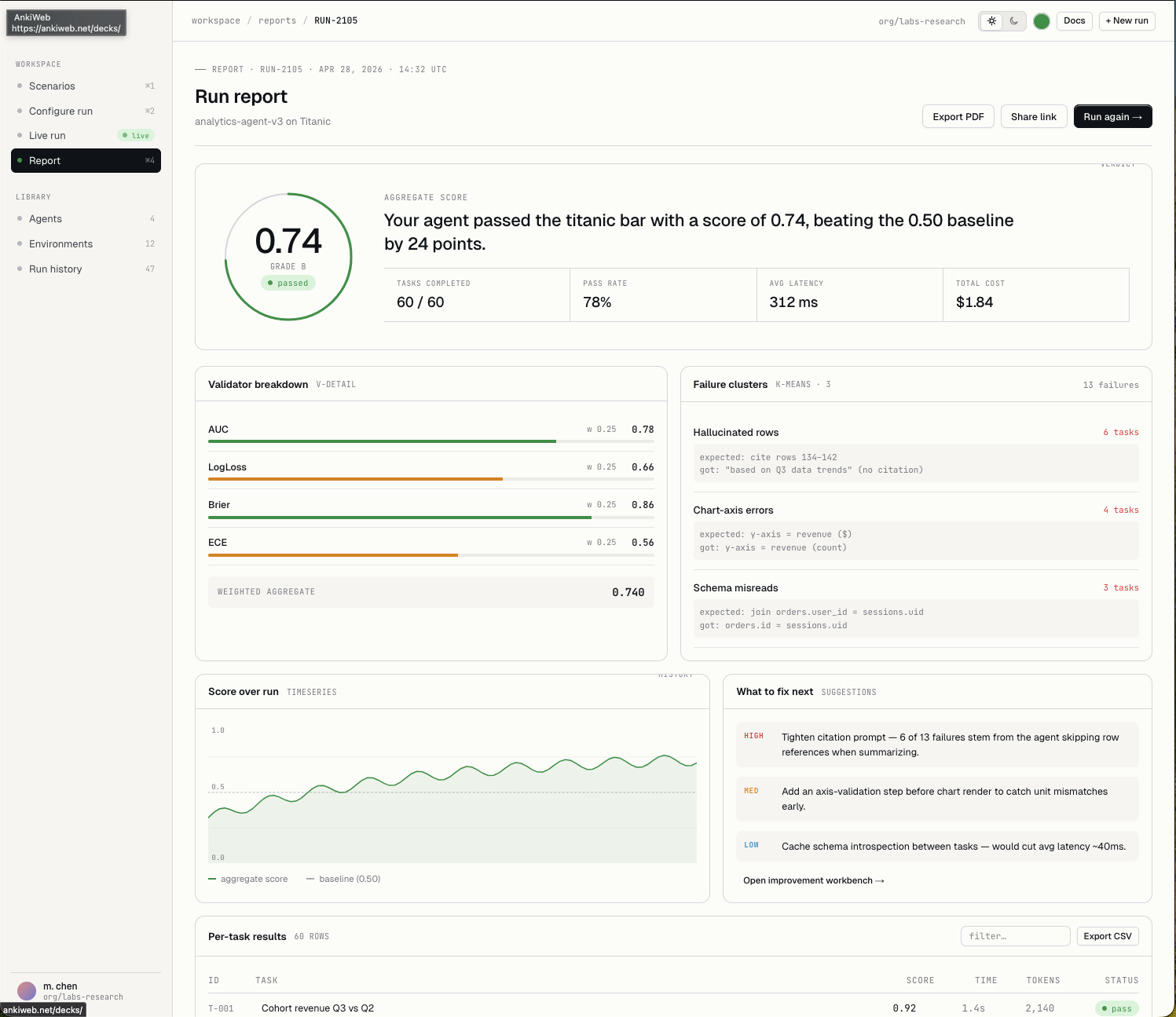Open the Schema misreads cluster
The width and height of the screenshot is (1176, 1017).
(916, 609)
